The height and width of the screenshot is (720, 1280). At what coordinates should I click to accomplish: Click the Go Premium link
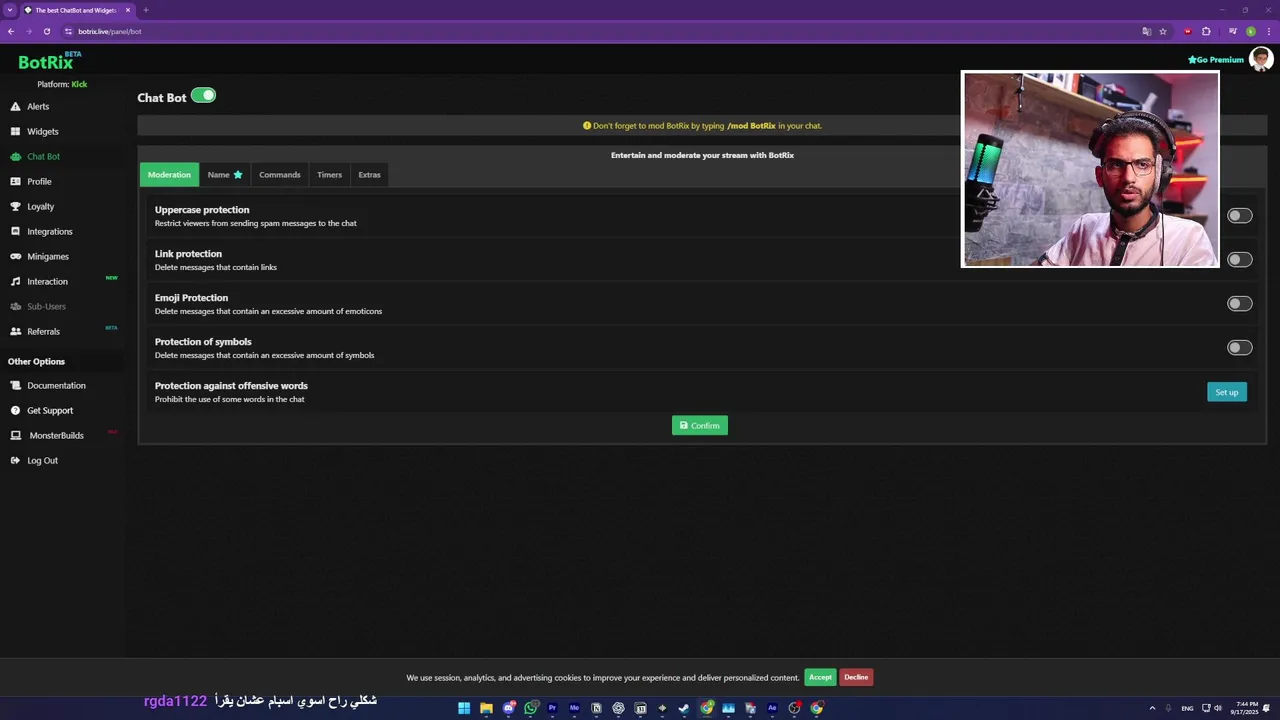click(x=1216, y=60)
